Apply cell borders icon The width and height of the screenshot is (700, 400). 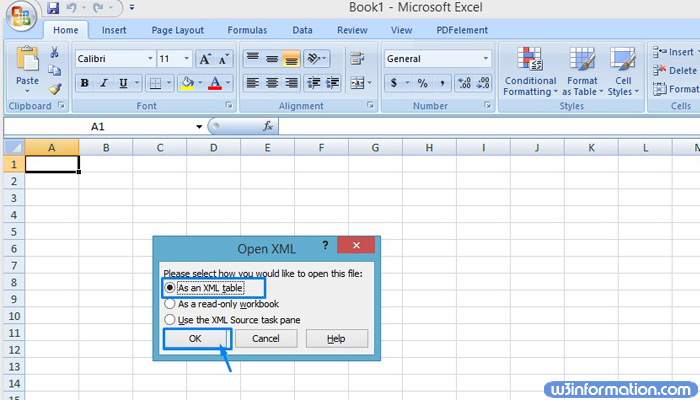[155, 83]
